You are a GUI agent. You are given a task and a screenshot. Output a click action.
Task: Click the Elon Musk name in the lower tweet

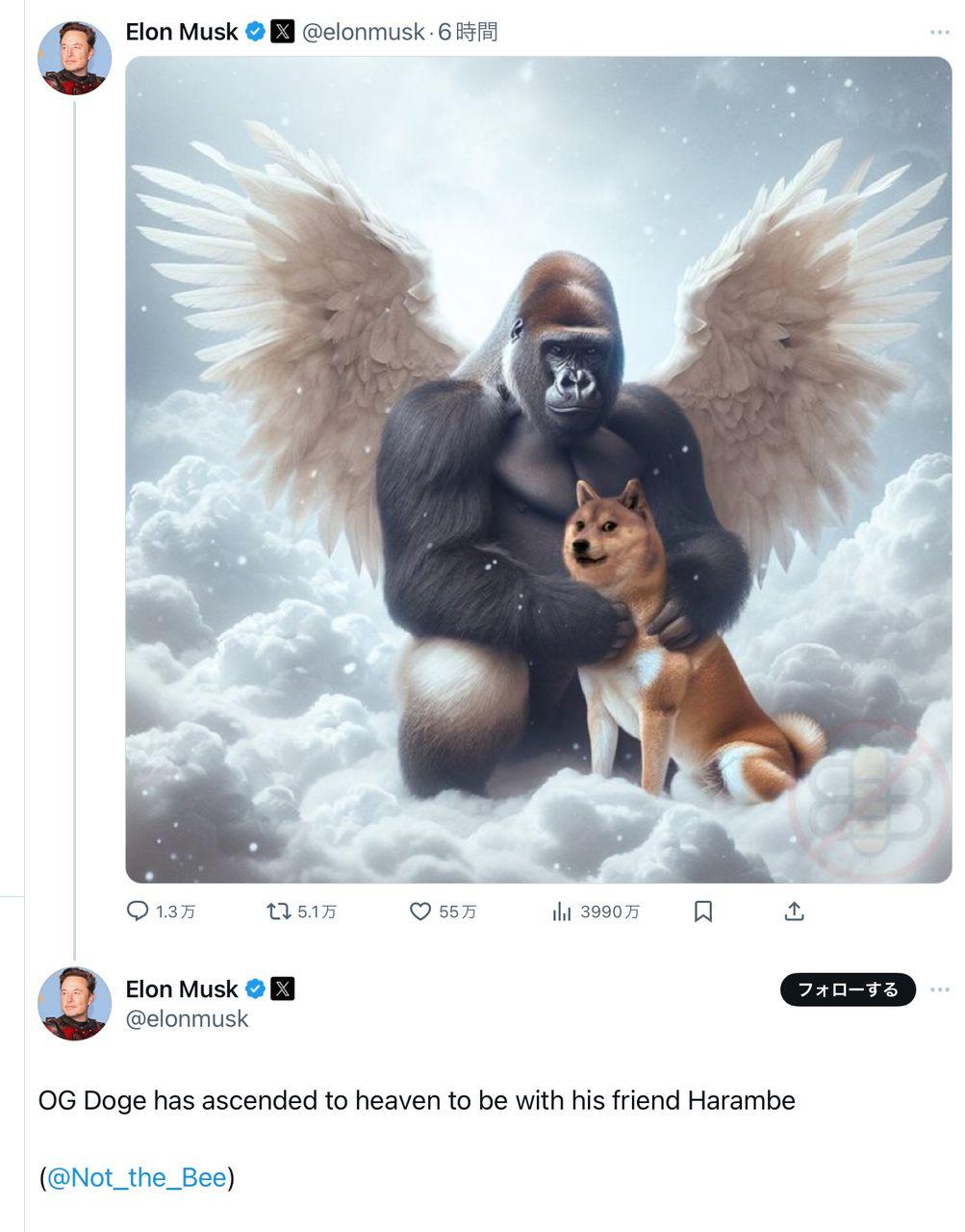pos(181,988)
